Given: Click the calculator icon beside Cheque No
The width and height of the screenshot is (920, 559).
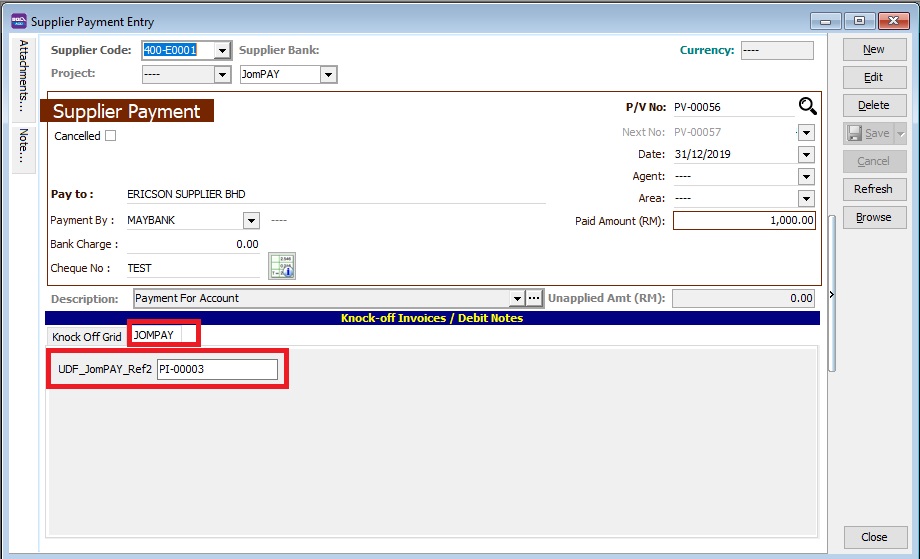Looking at the screenshot, I should coord(282,266).
